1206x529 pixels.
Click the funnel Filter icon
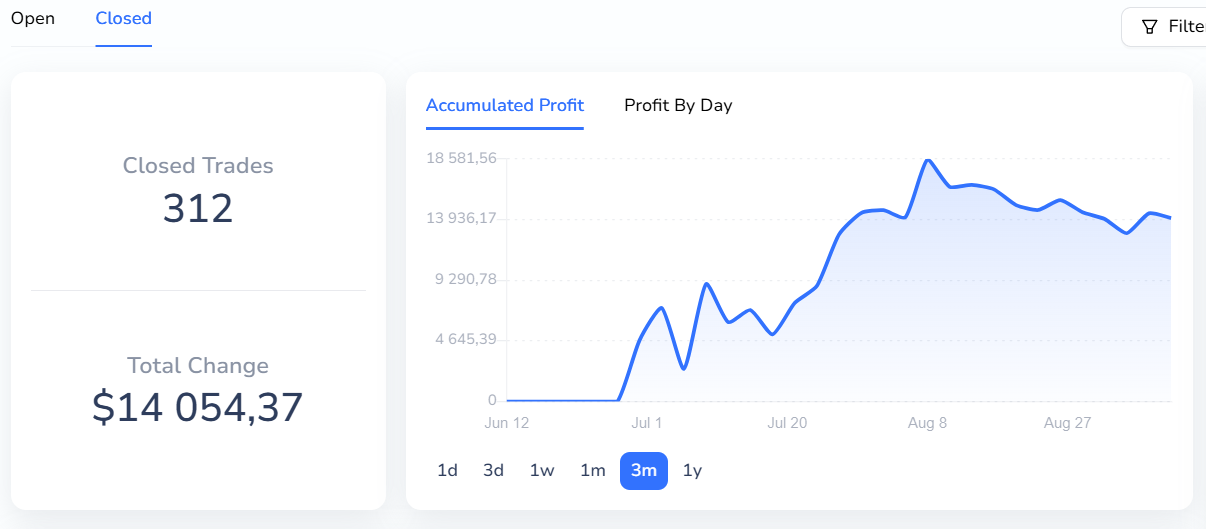pyautogui.click(x=1149, y=27)
